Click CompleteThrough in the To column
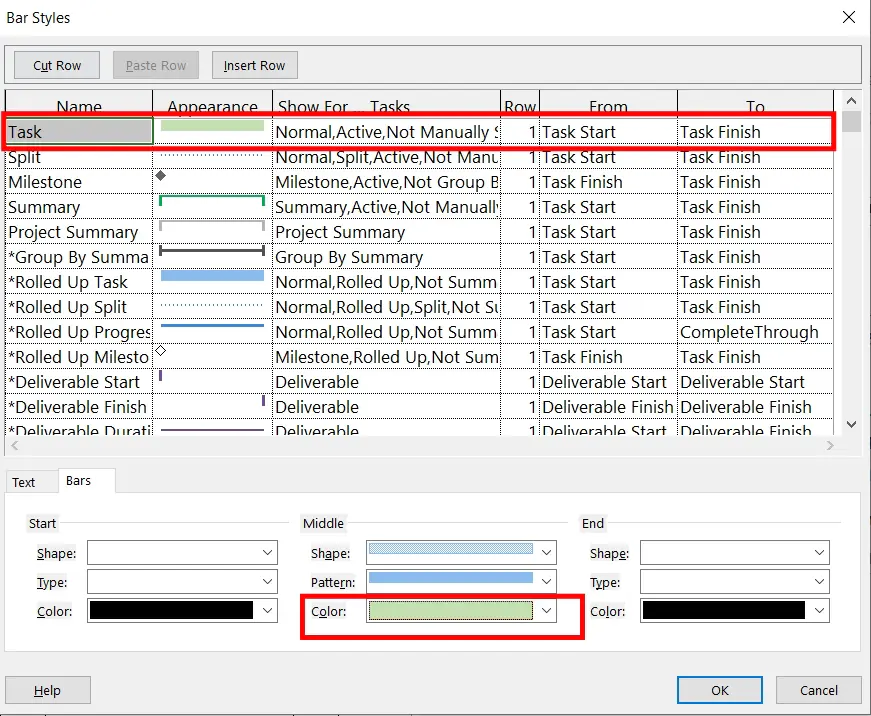871x716 pixels. 749,332
